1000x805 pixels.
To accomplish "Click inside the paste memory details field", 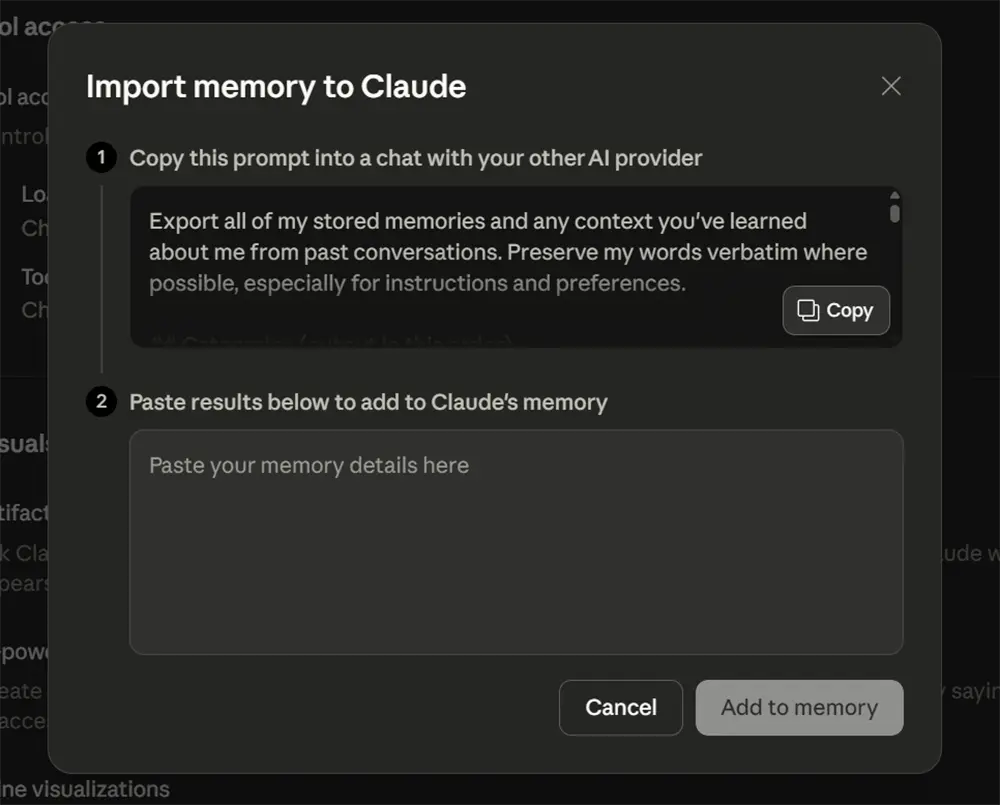I will 516,540.
